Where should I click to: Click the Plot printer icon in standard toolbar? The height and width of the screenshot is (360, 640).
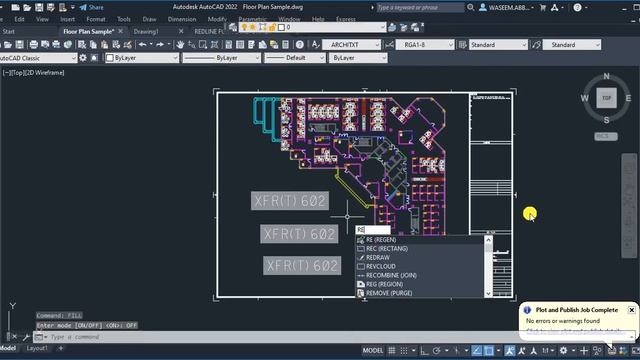[33, 44]
